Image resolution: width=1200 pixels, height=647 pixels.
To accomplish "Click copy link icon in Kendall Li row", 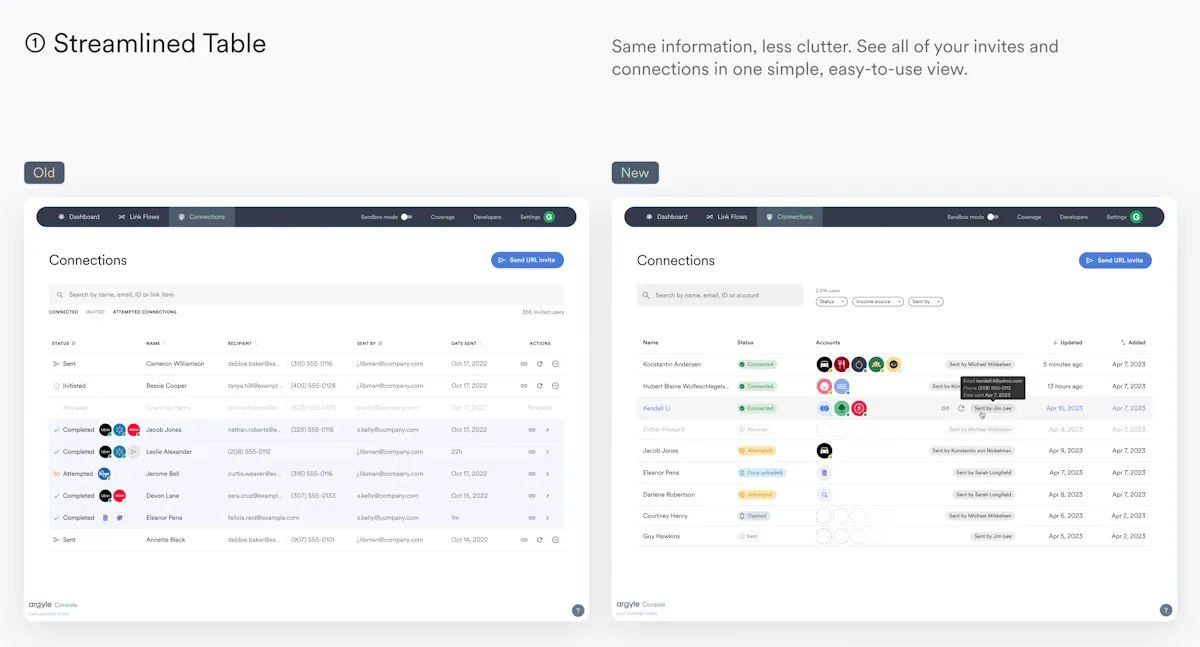I will pos(945,408).
